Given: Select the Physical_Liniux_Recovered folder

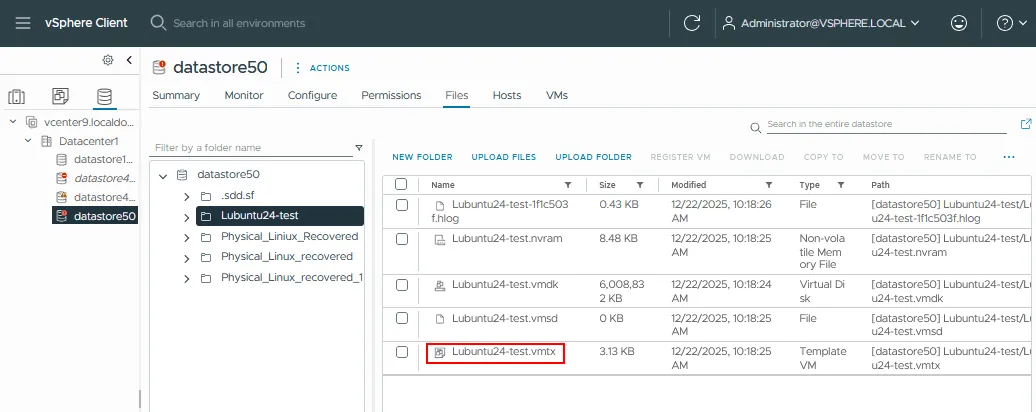Looking at the screenshot, I should (289, 236).
